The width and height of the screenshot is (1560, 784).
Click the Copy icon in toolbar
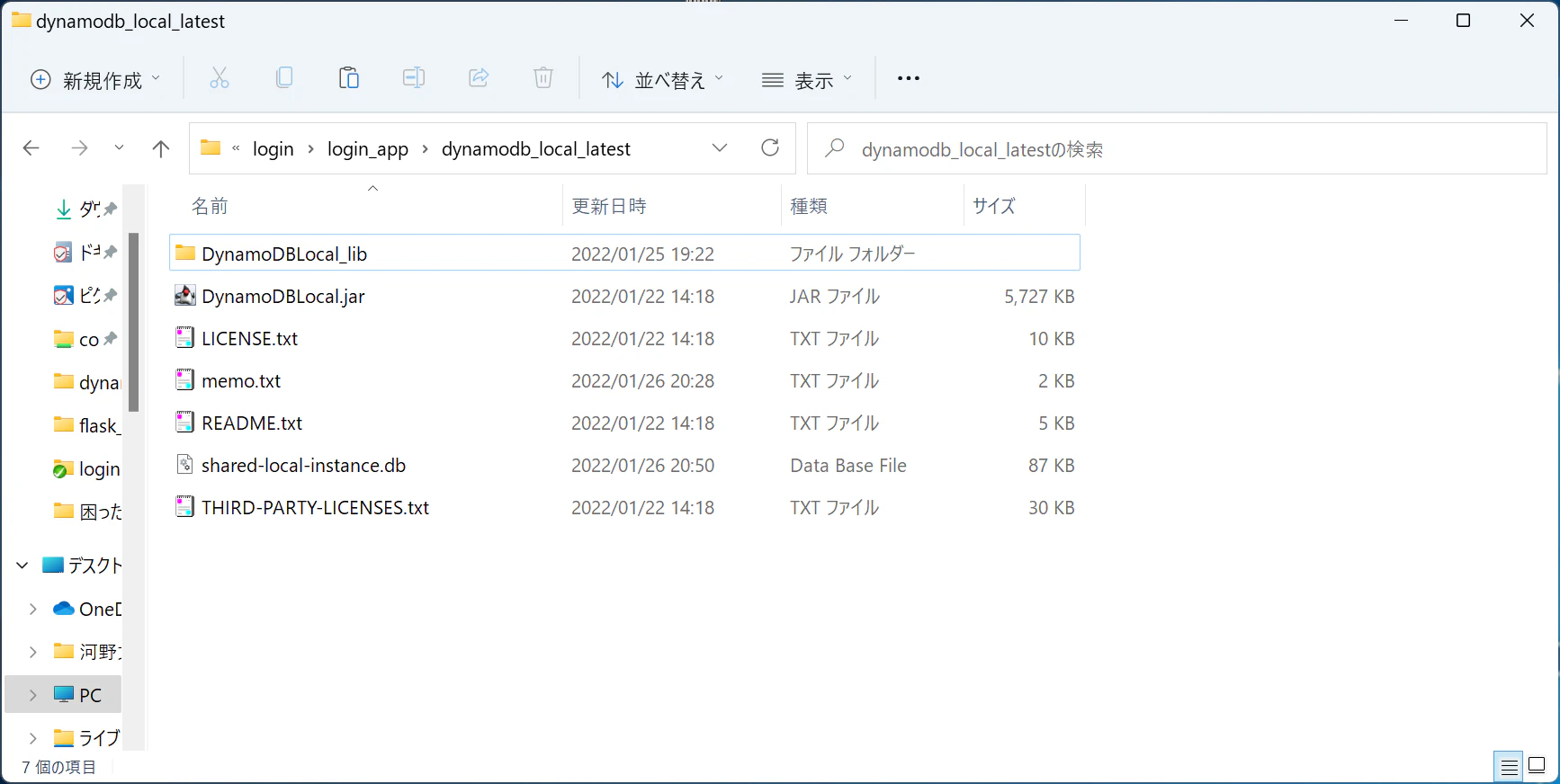click(x=284, y=78)
